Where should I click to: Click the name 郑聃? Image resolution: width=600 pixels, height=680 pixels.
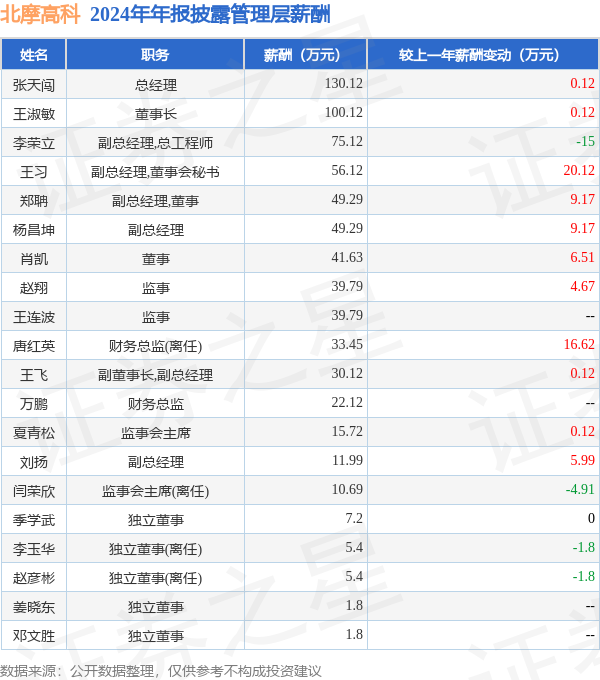pos(34,201)
